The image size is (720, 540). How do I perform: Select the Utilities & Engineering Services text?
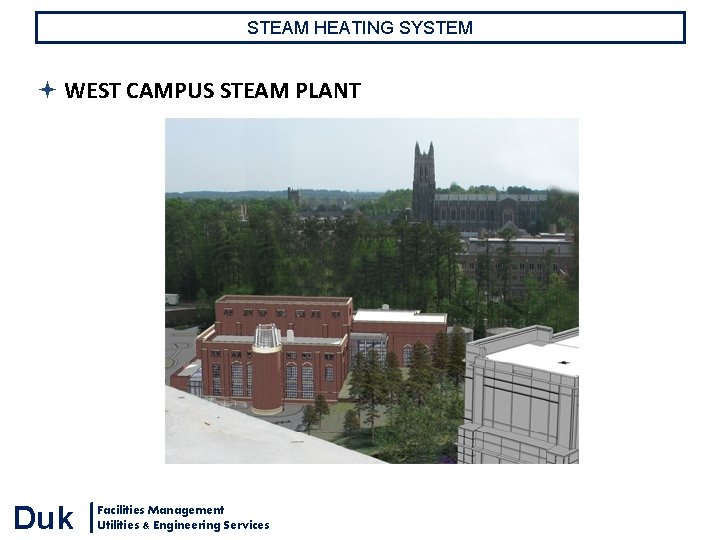[x=183, y=525]
